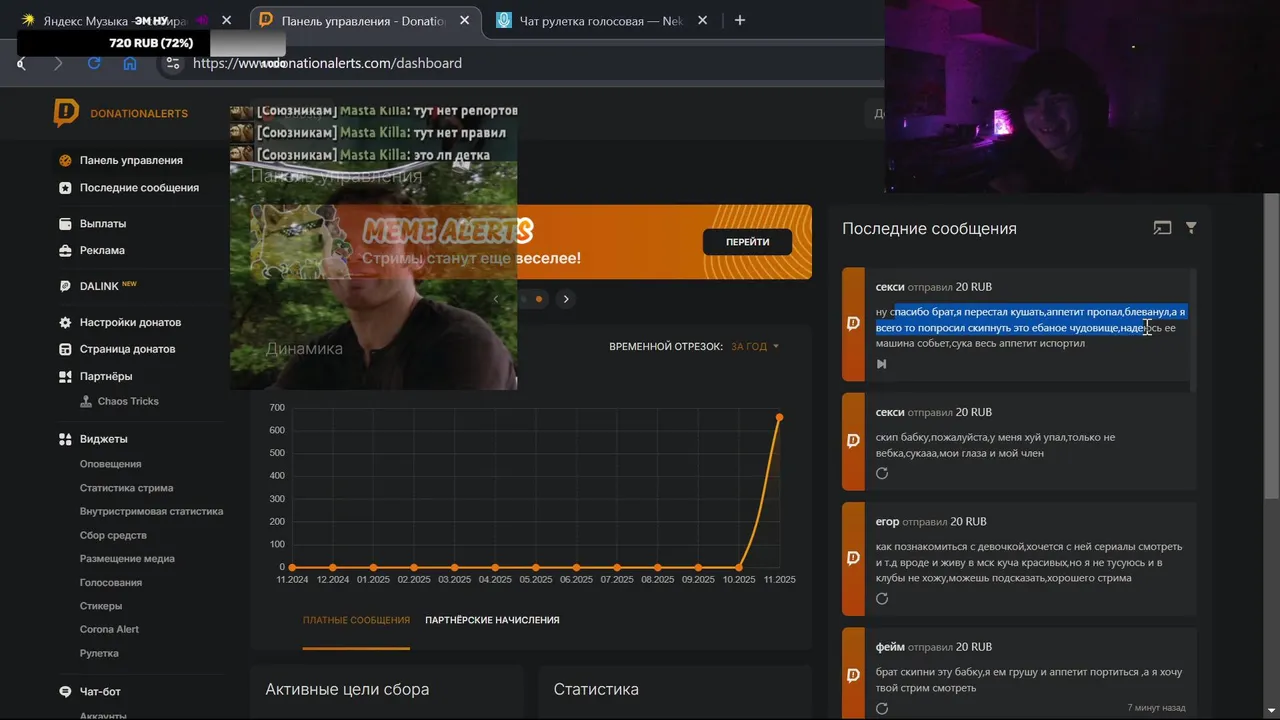This screenshot has height=720, width=1280.
Task: Click the Партнёры sidebar icon
Action: click(65, 376)
